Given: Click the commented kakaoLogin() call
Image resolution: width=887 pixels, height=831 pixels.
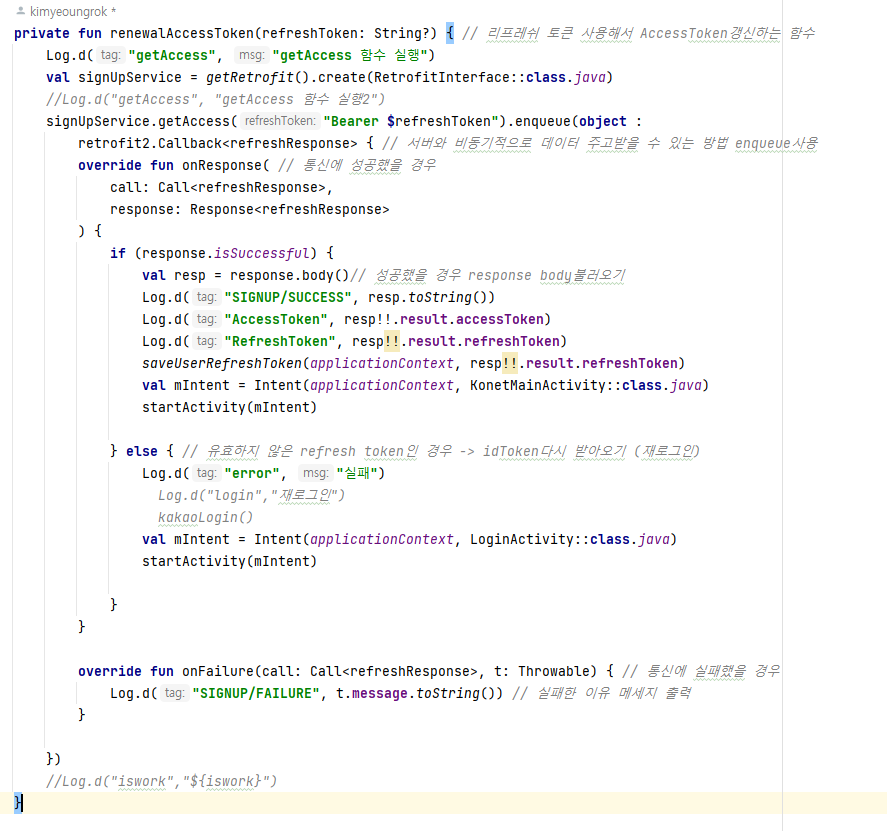Looking at the screenshot, I should click(x=205, y=518).
